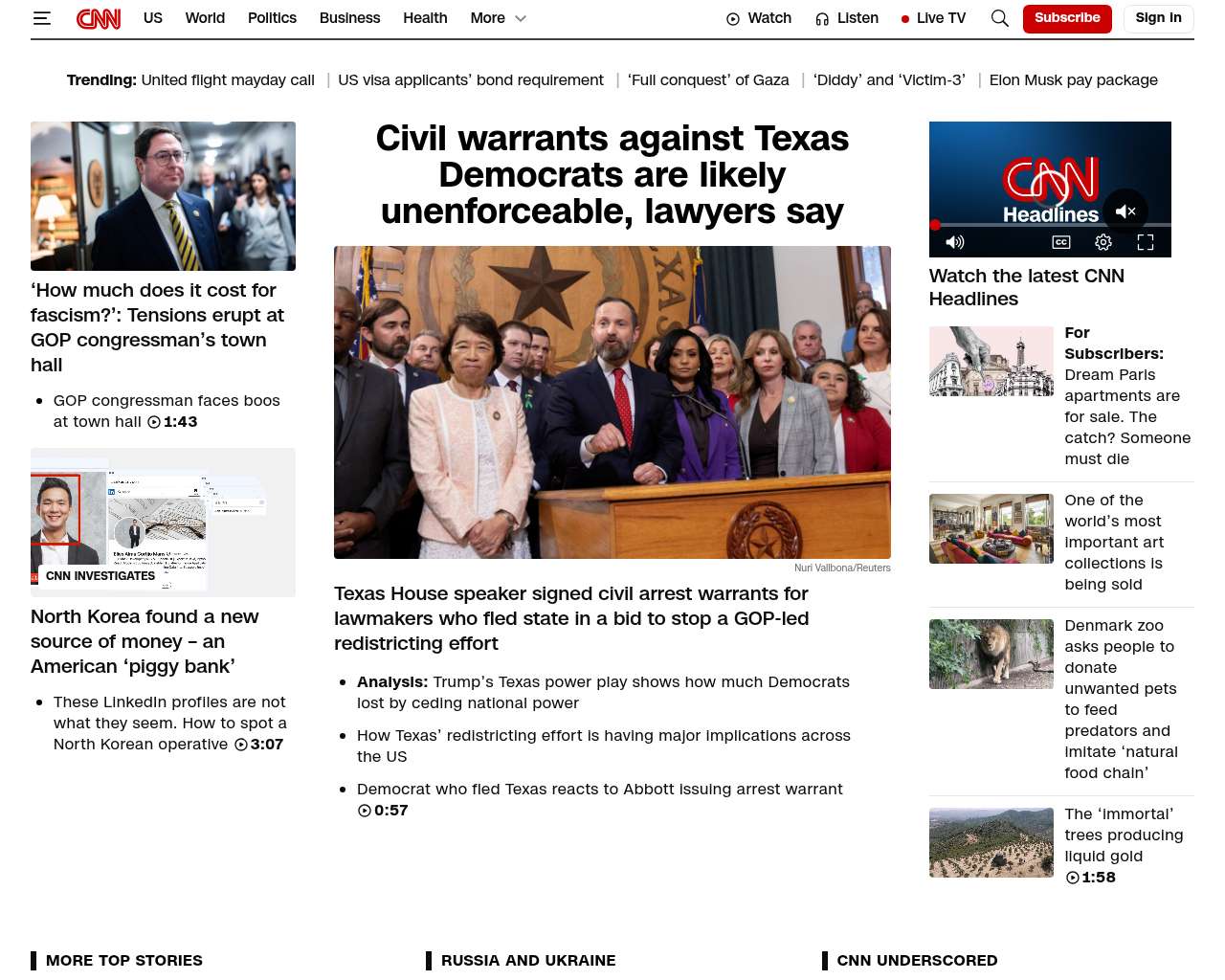Image resolution: width=1225 pixels, height=980 pixels.
Task: Click the Sign in button
Action: click(x=1158, y=18)
